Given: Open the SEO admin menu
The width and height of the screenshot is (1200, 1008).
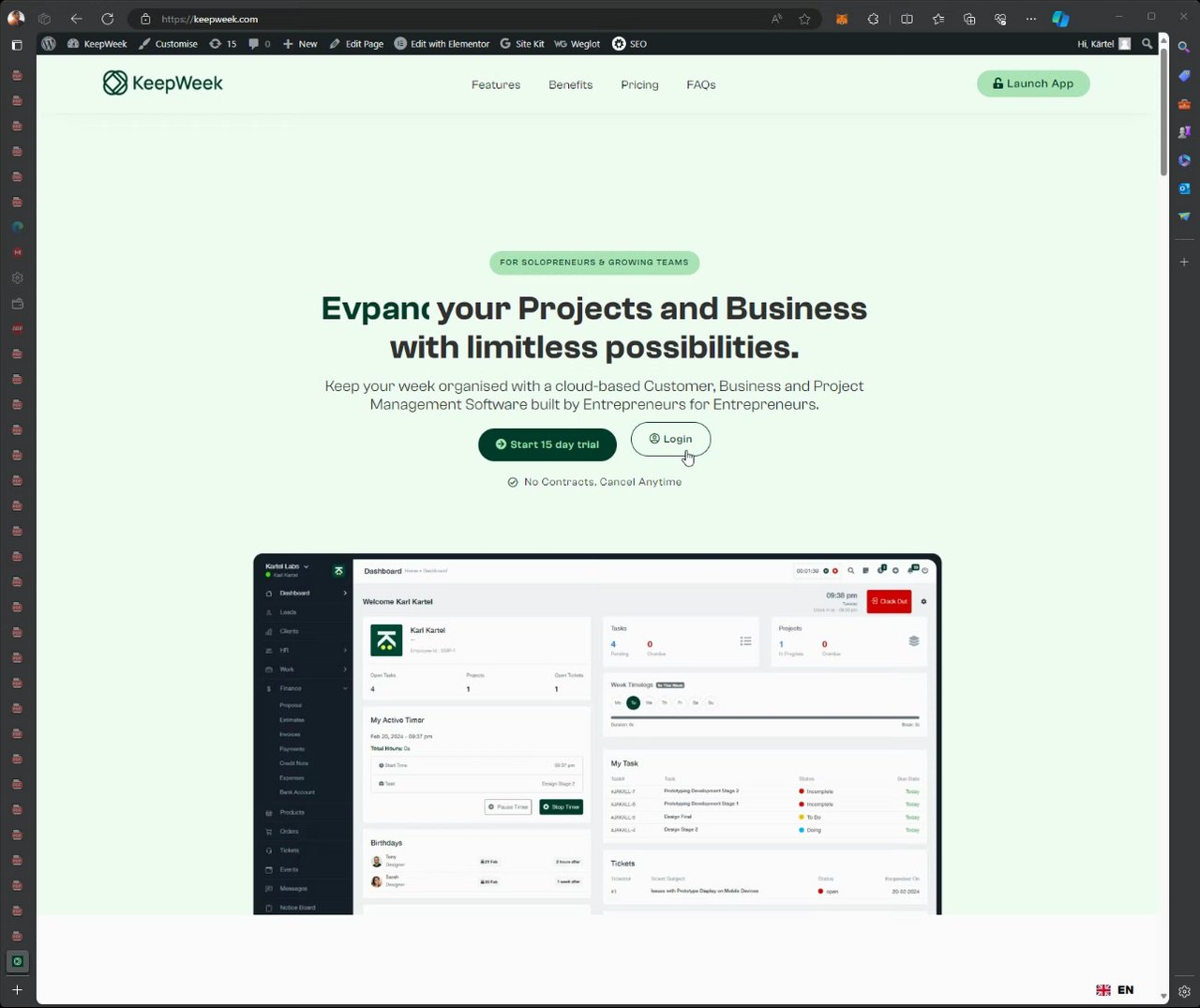Looking at the screenshot, I should point(629,44).
